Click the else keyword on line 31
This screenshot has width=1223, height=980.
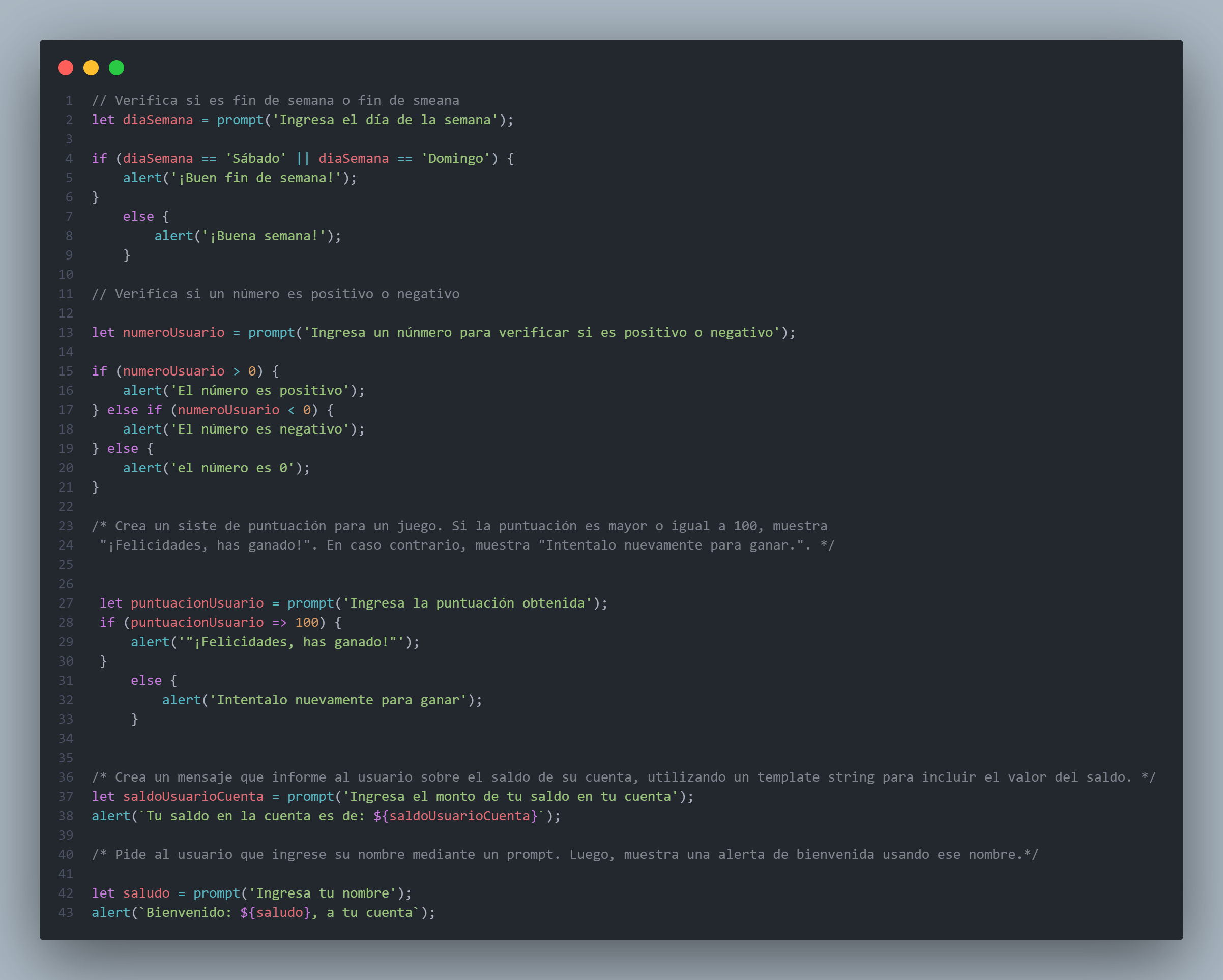coord(147,680)
